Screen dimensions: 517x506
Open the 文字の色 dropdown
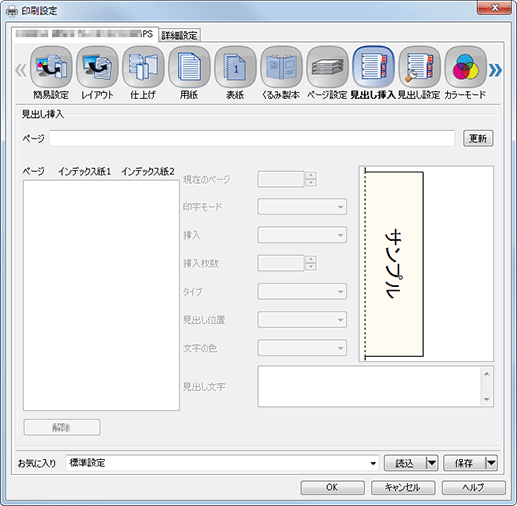tap(302, 348)
